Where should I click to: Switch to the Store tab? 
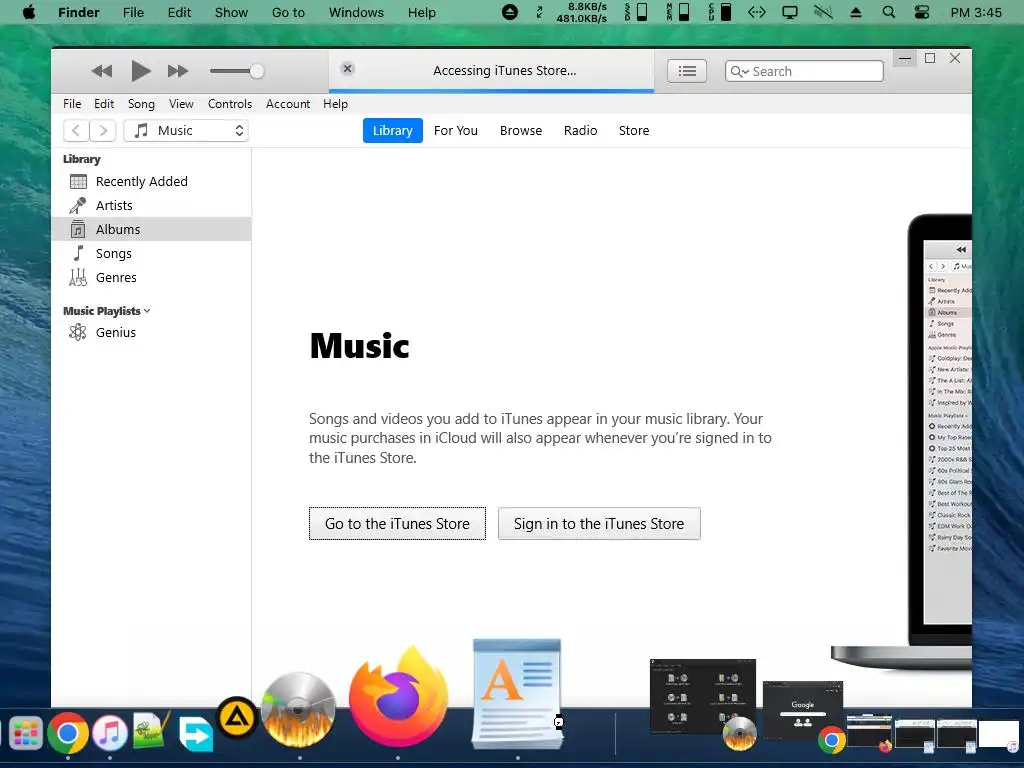(x=634, y=131)
